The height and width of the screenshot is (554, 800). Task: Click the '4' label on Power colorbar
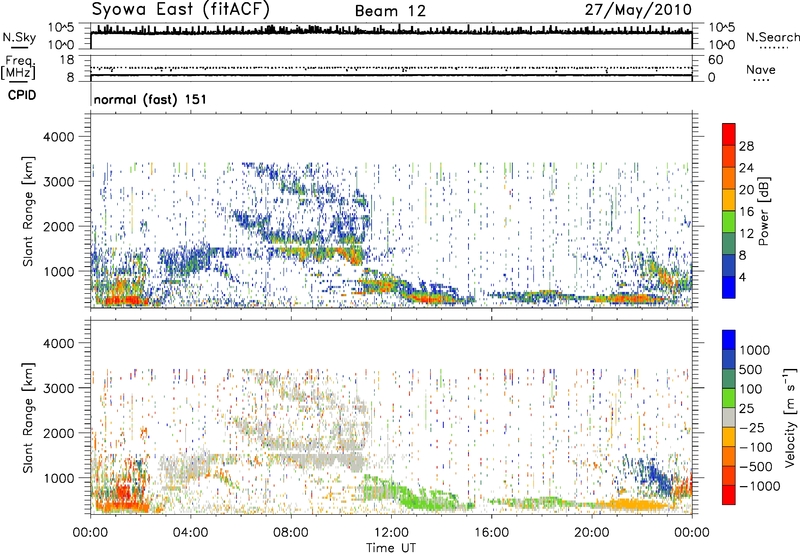[743, 277]
